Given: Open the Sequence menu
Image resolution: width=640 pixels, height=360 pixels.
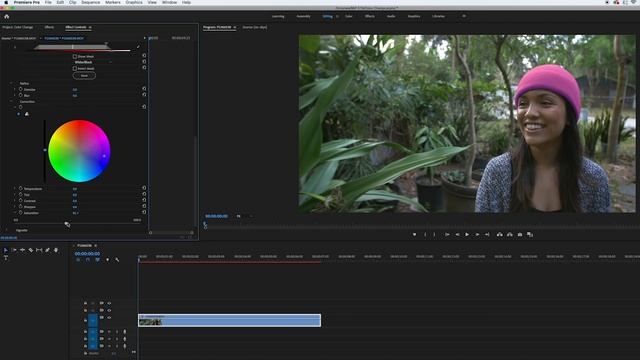Looking at the screenshot, I should click(91, 2).
